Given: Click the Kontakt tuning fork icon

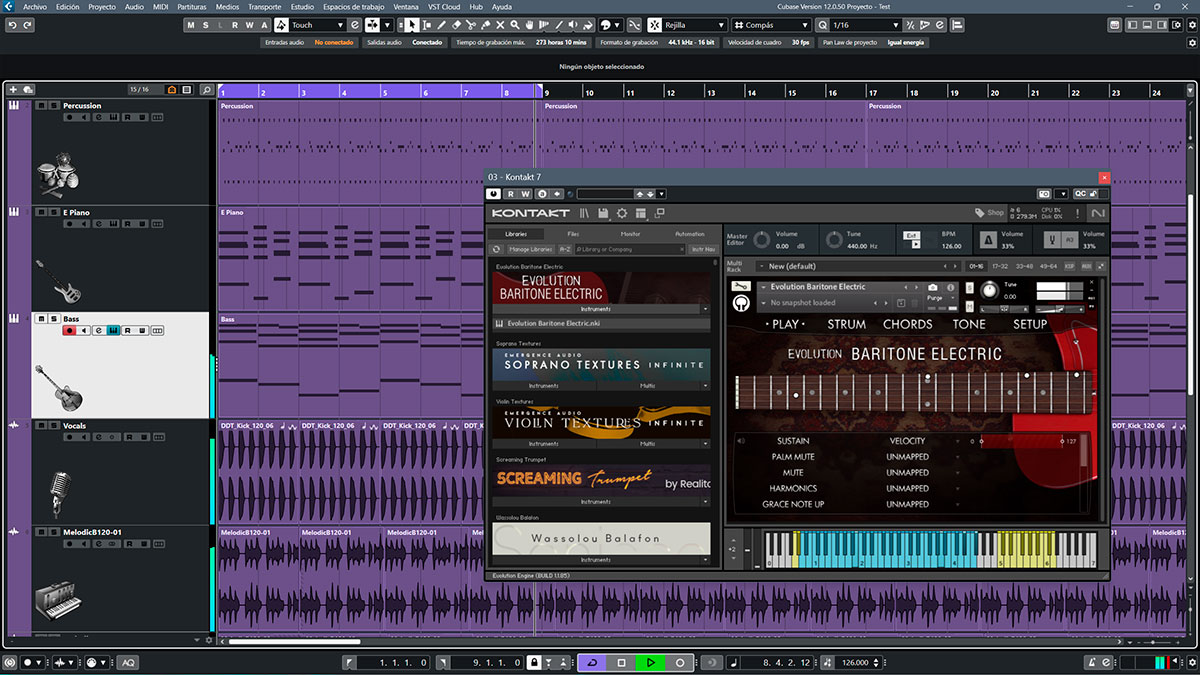Looking at the screenshot, I should 1053,240.
